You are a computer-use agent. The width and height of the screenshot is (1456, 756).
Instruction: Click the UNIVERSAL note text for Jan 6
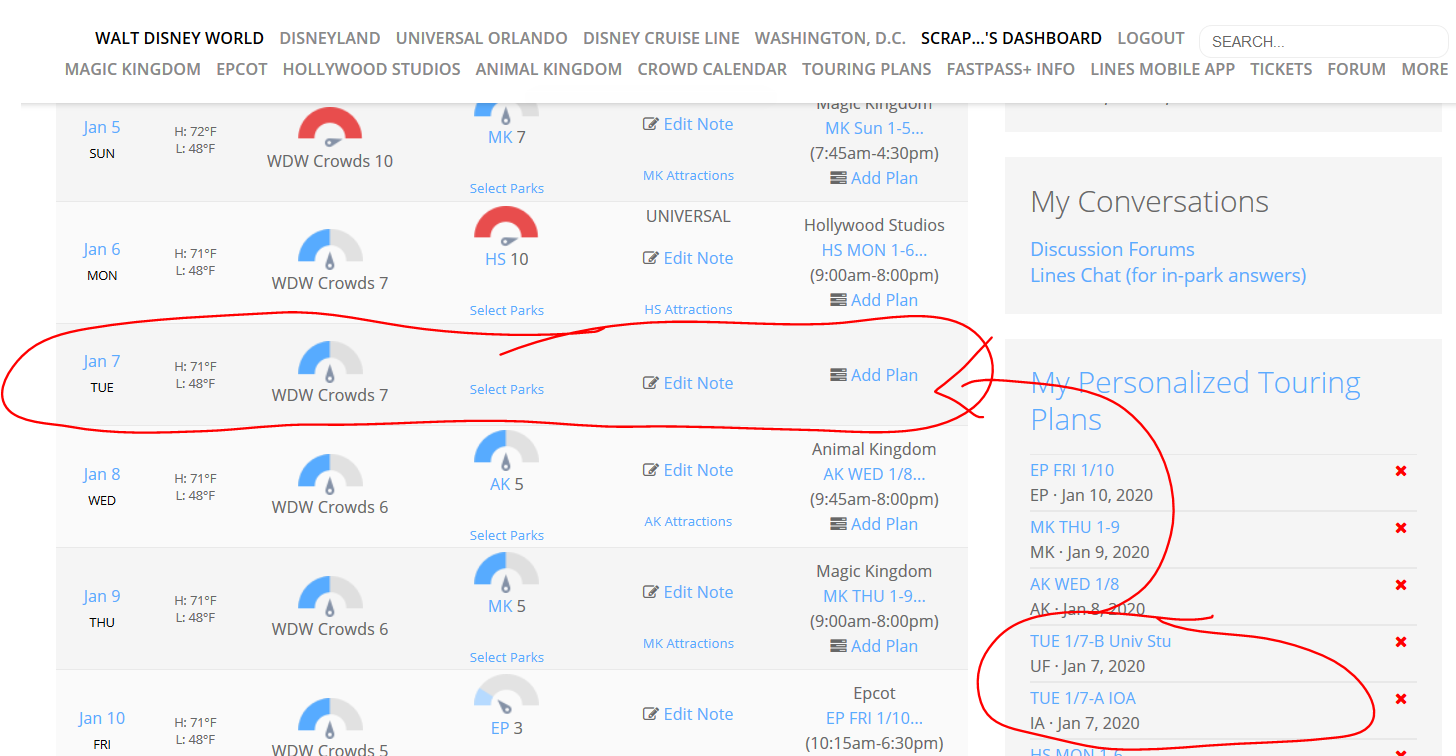pos(688,216)
